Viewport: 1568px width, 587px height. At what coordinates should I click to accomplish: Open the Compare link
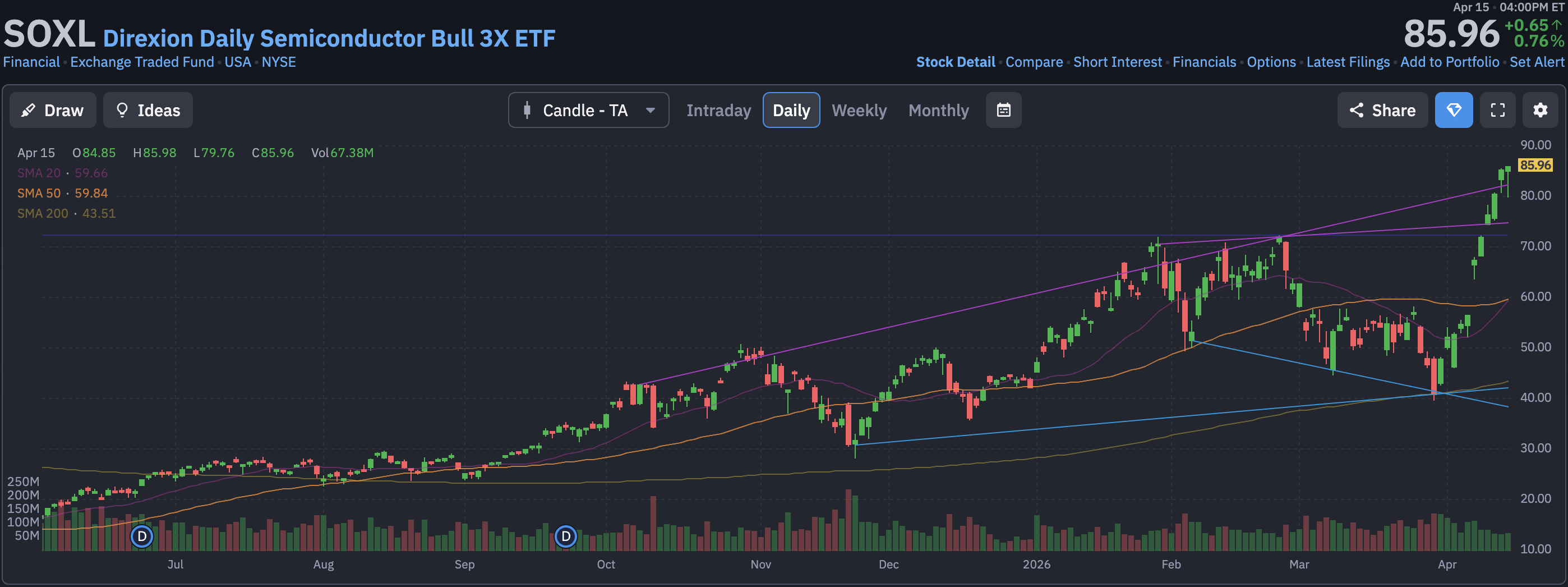[x=1034, y=62]
